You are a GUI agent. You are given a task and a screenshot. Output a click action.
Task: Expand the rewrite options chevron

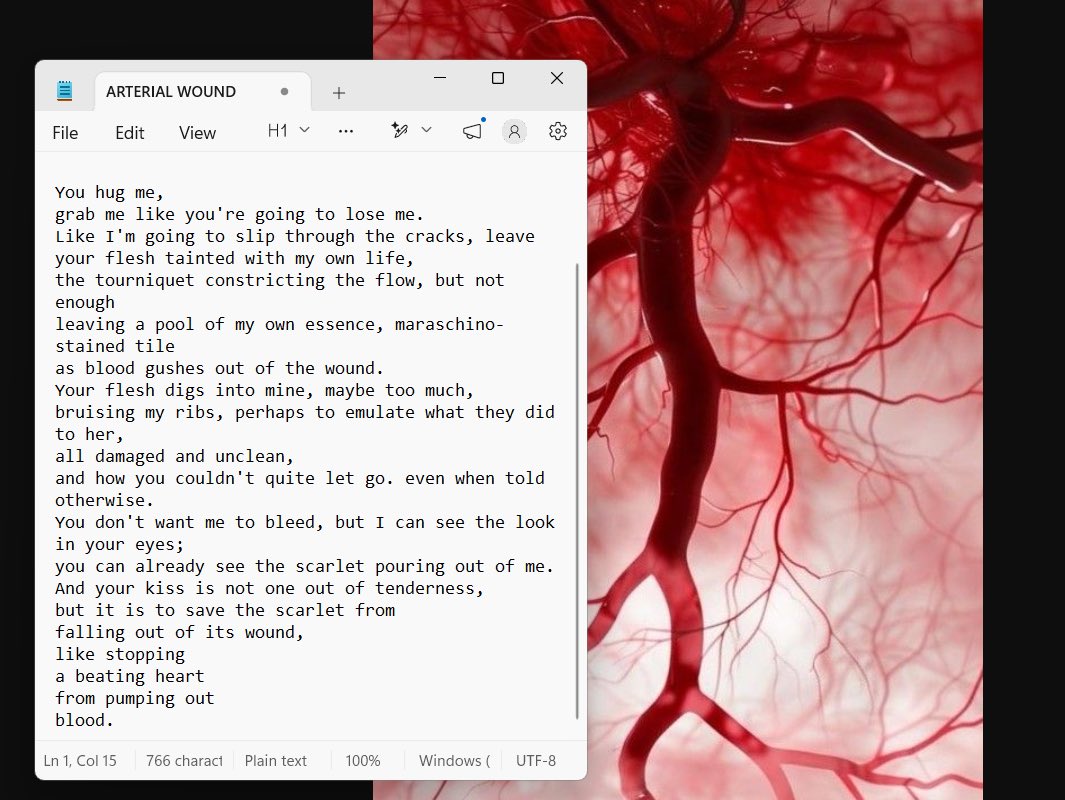427,130
